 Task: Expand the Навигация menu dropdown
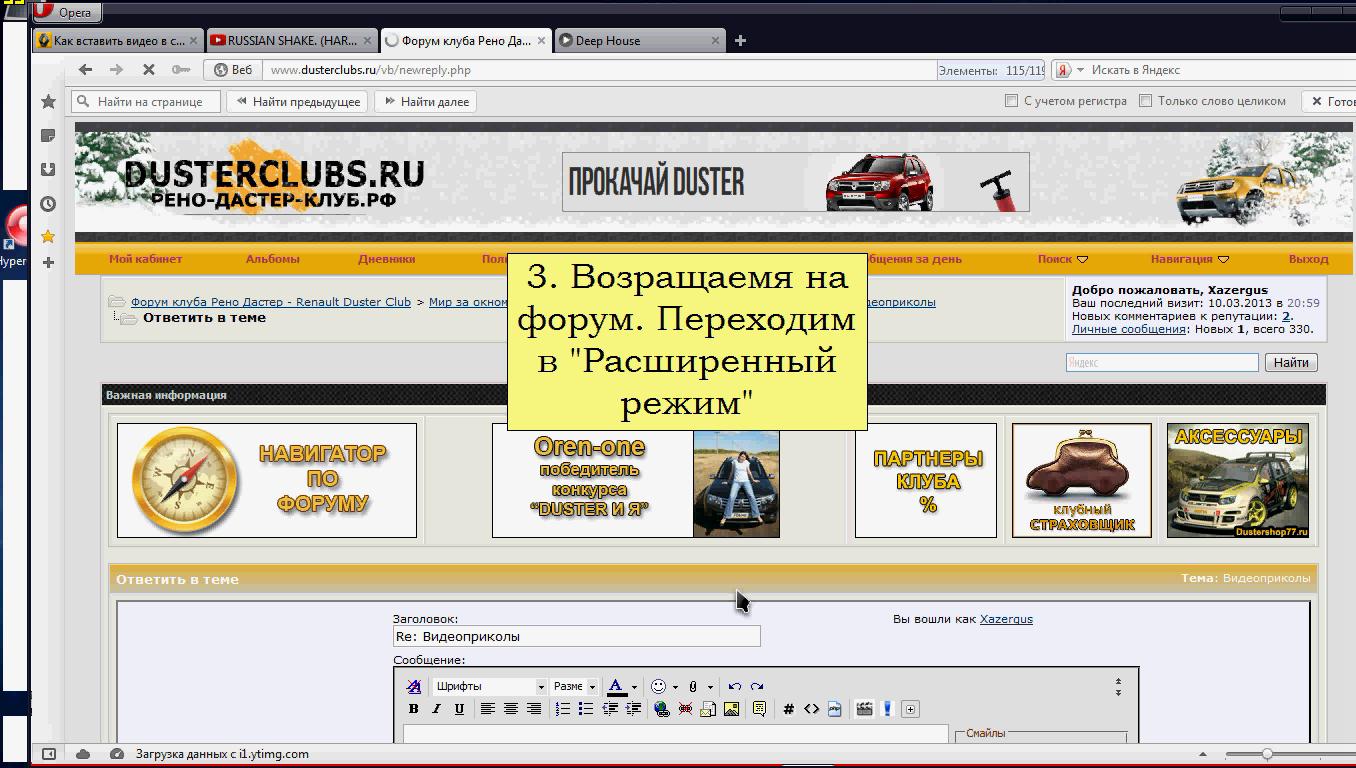pyautogui.click(x=1189, y=259)
